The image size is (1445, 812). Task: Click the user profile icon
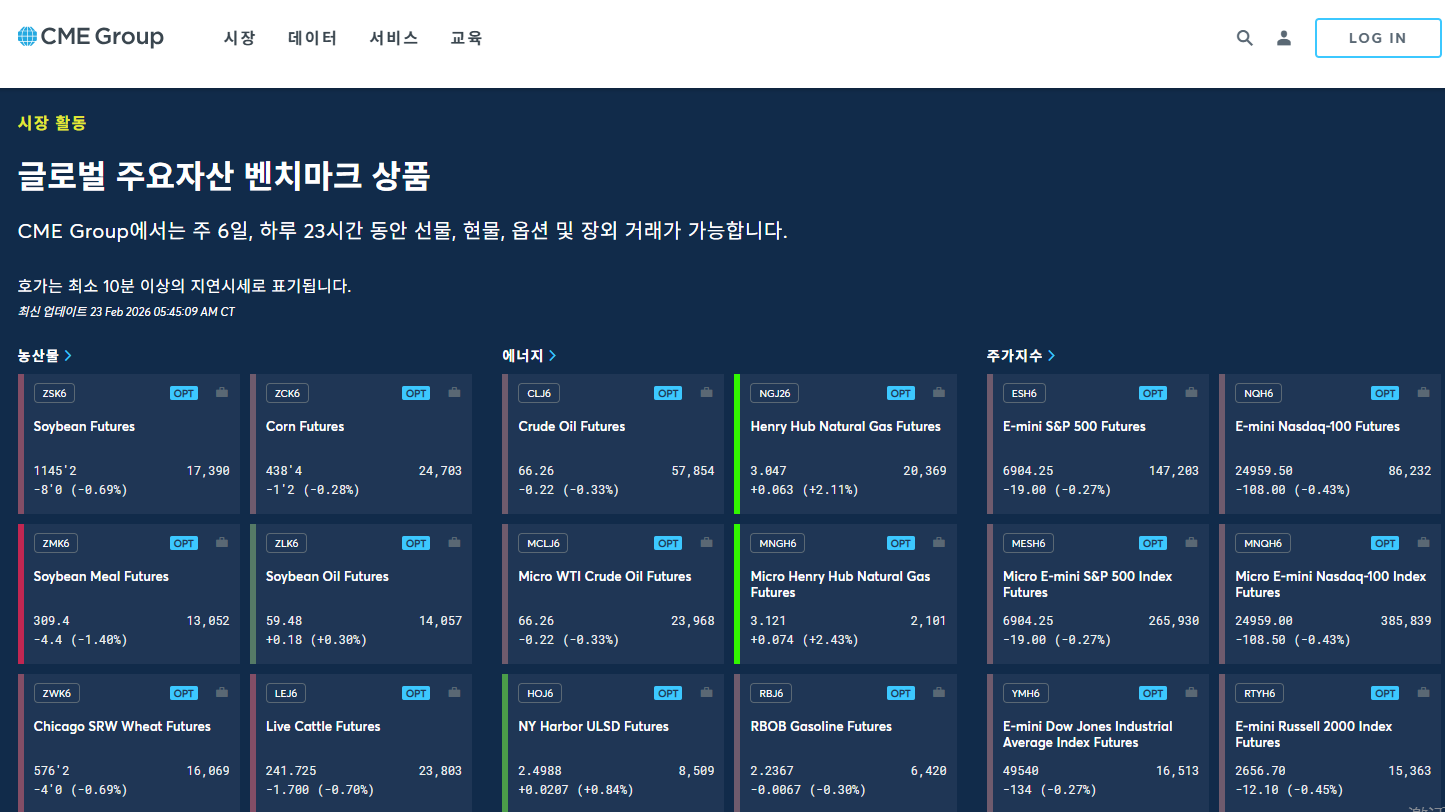1283,37
